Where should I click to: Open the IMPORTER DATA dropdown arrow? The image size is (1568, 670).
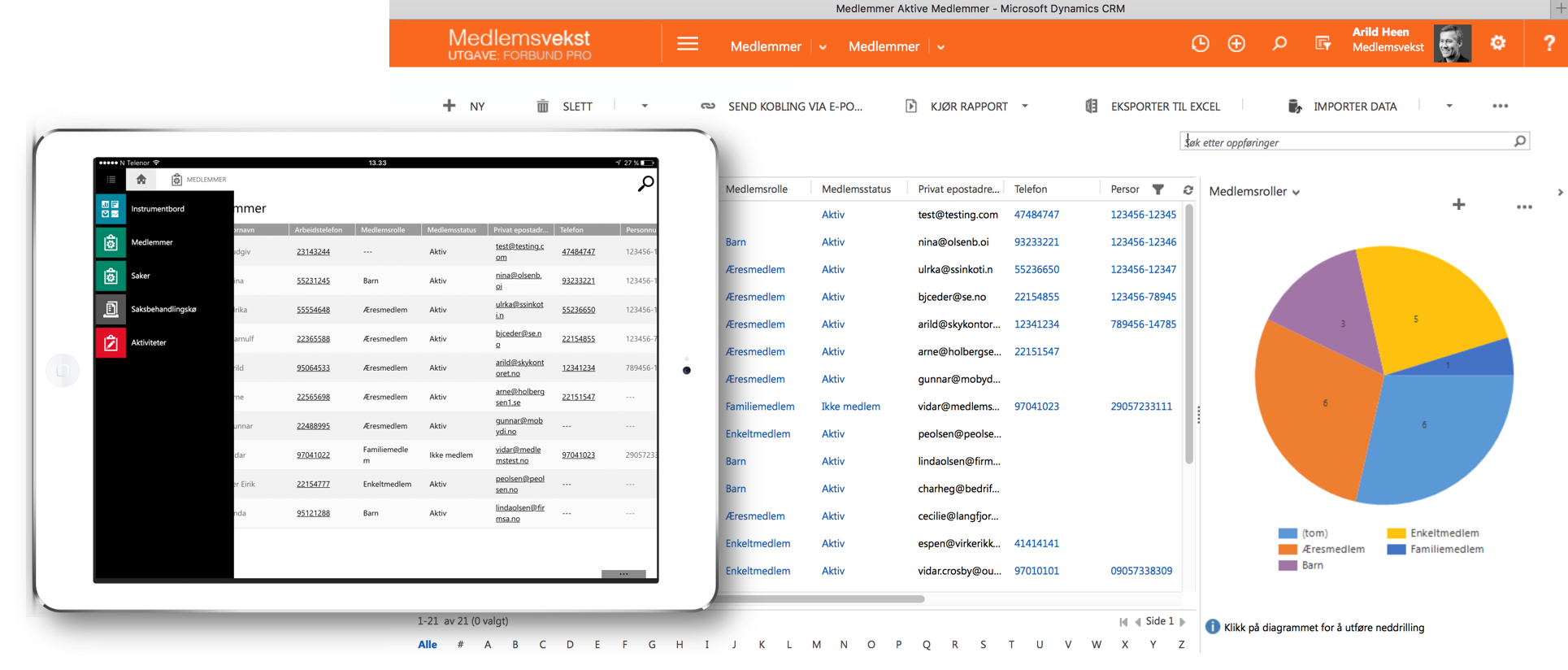click(1449, 106)
